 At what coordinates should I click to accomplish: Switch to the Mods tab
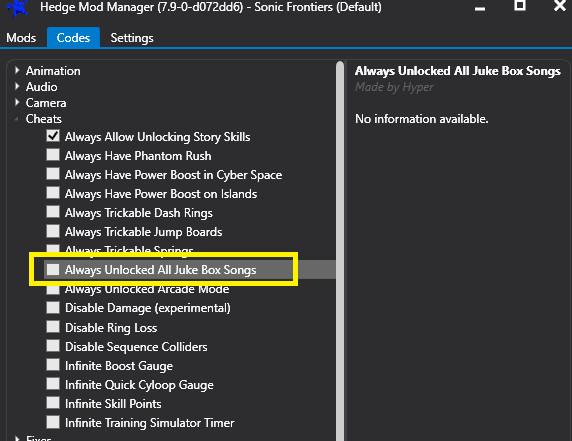[21, 38]
